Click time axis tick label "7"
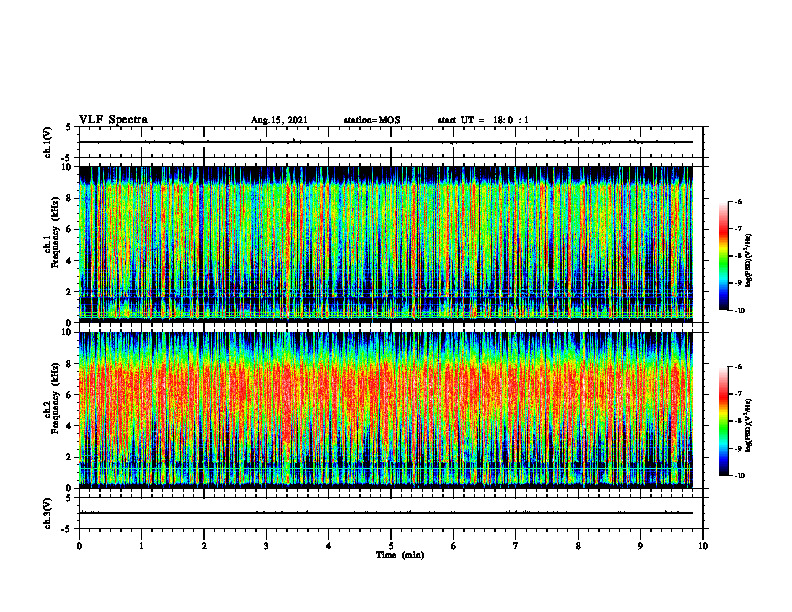 click(x=516, y=546)
